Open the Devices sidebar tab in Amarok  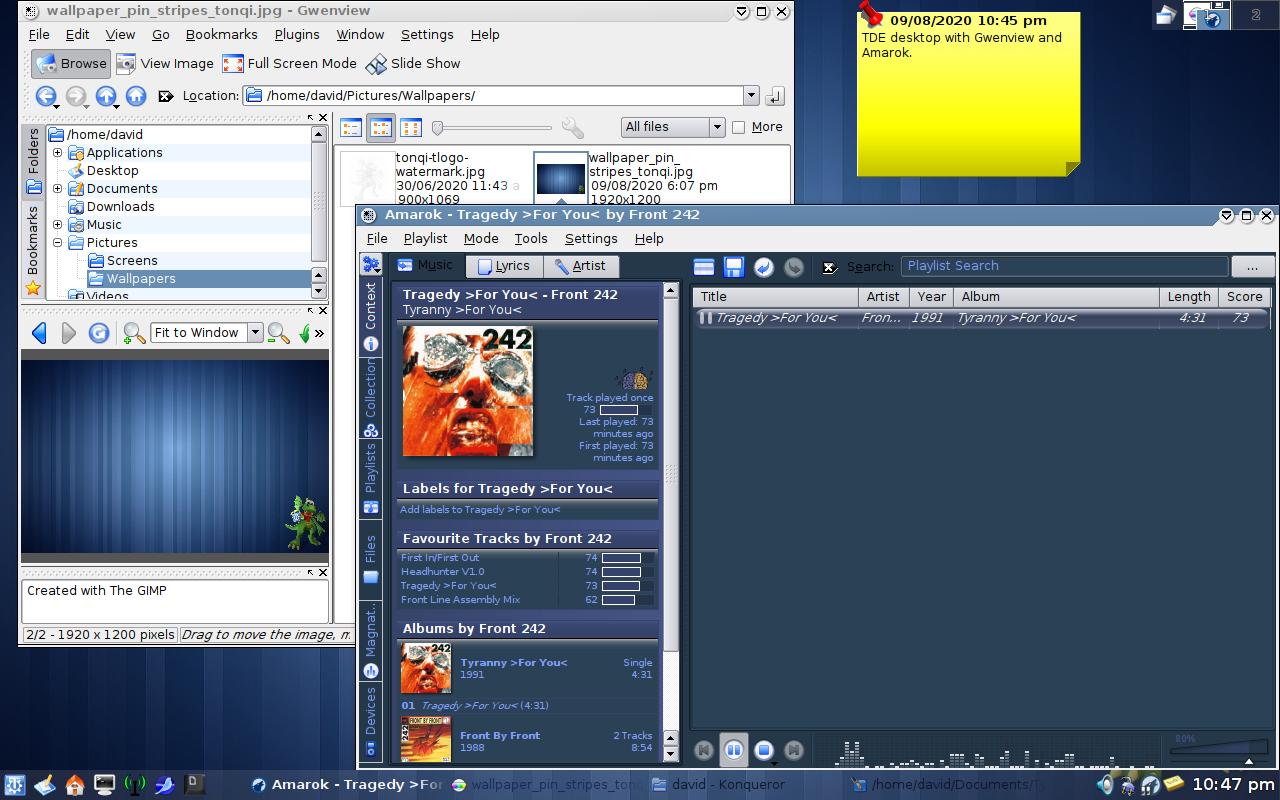371,722
